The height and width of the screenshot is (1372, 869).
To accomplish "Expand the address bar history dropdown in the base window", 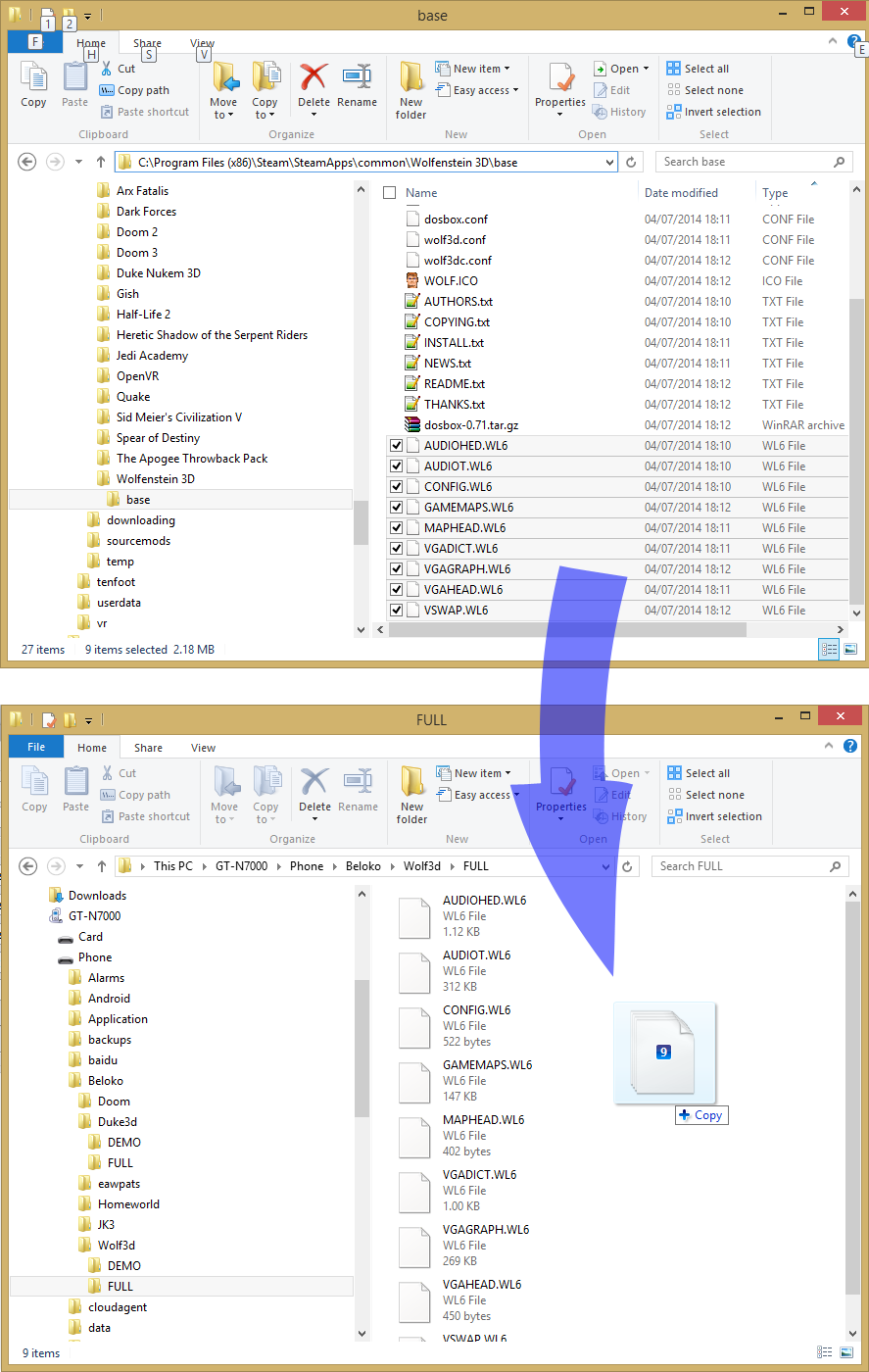I will (609, 162).
